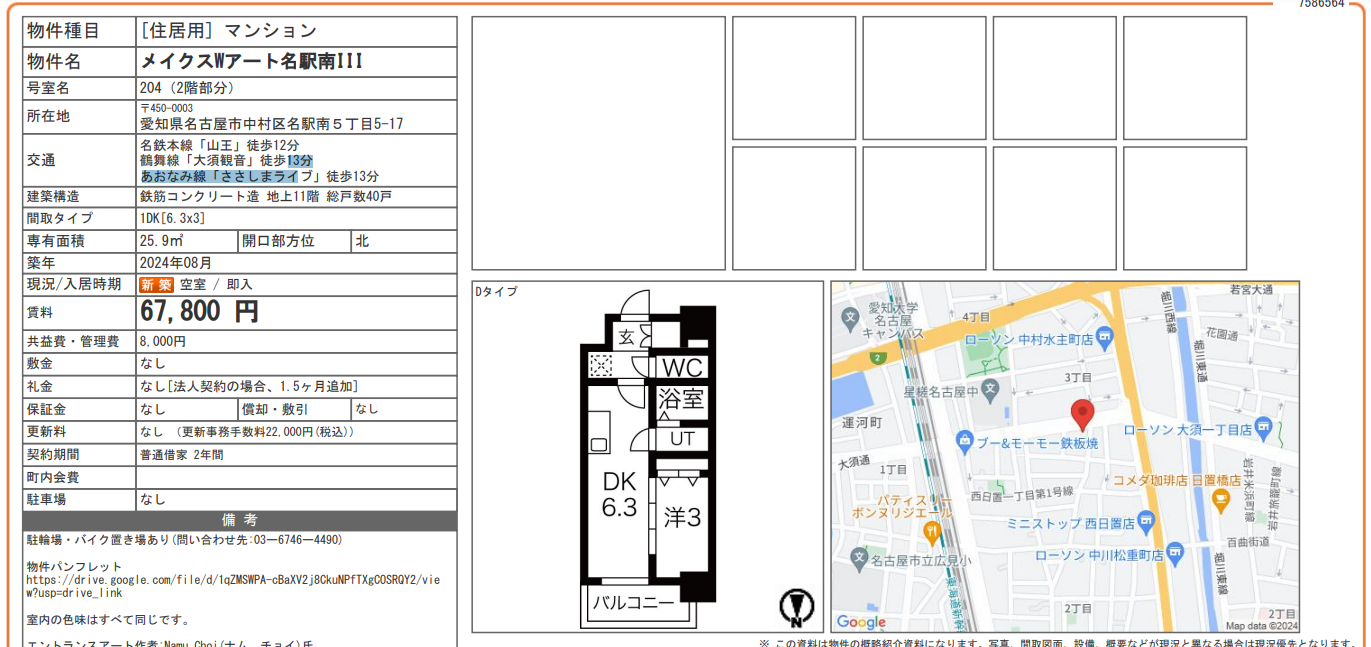Viewport: 1371px width, 647px height.
Task: Click the rent amount 67,800 円
Action: 200,312
